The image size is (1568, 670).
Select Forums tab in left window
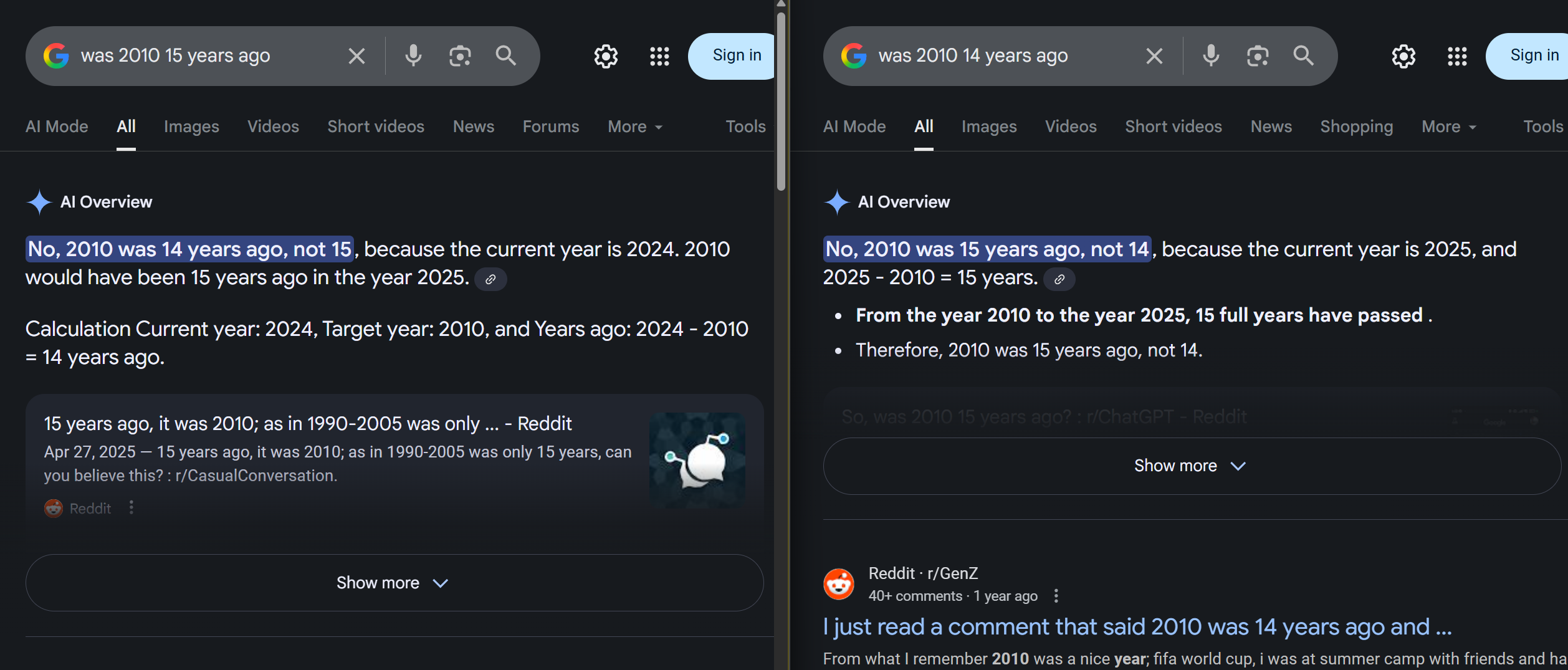551,127
